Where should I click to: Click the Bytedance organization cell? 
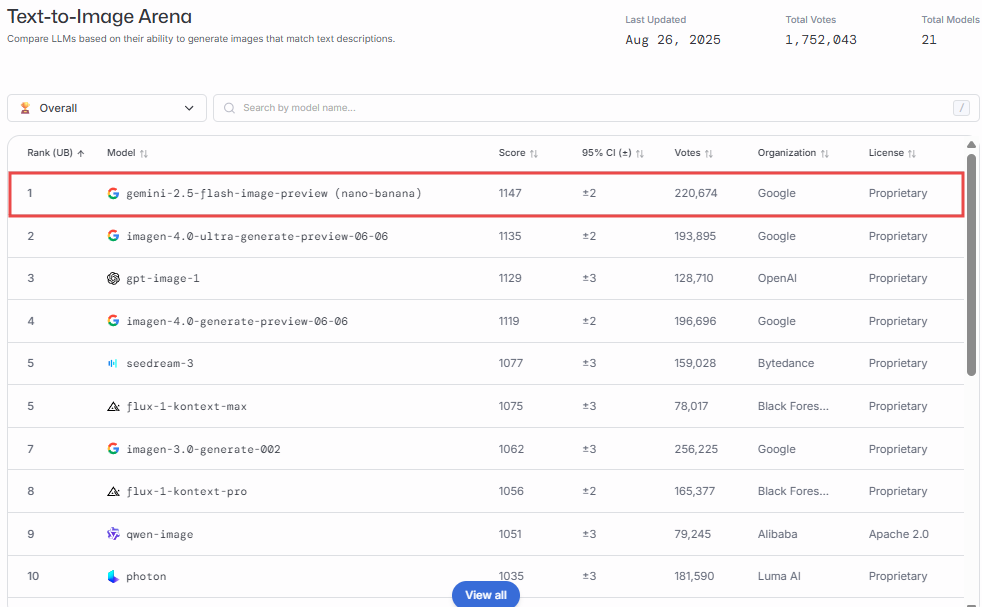pos(786,363)
